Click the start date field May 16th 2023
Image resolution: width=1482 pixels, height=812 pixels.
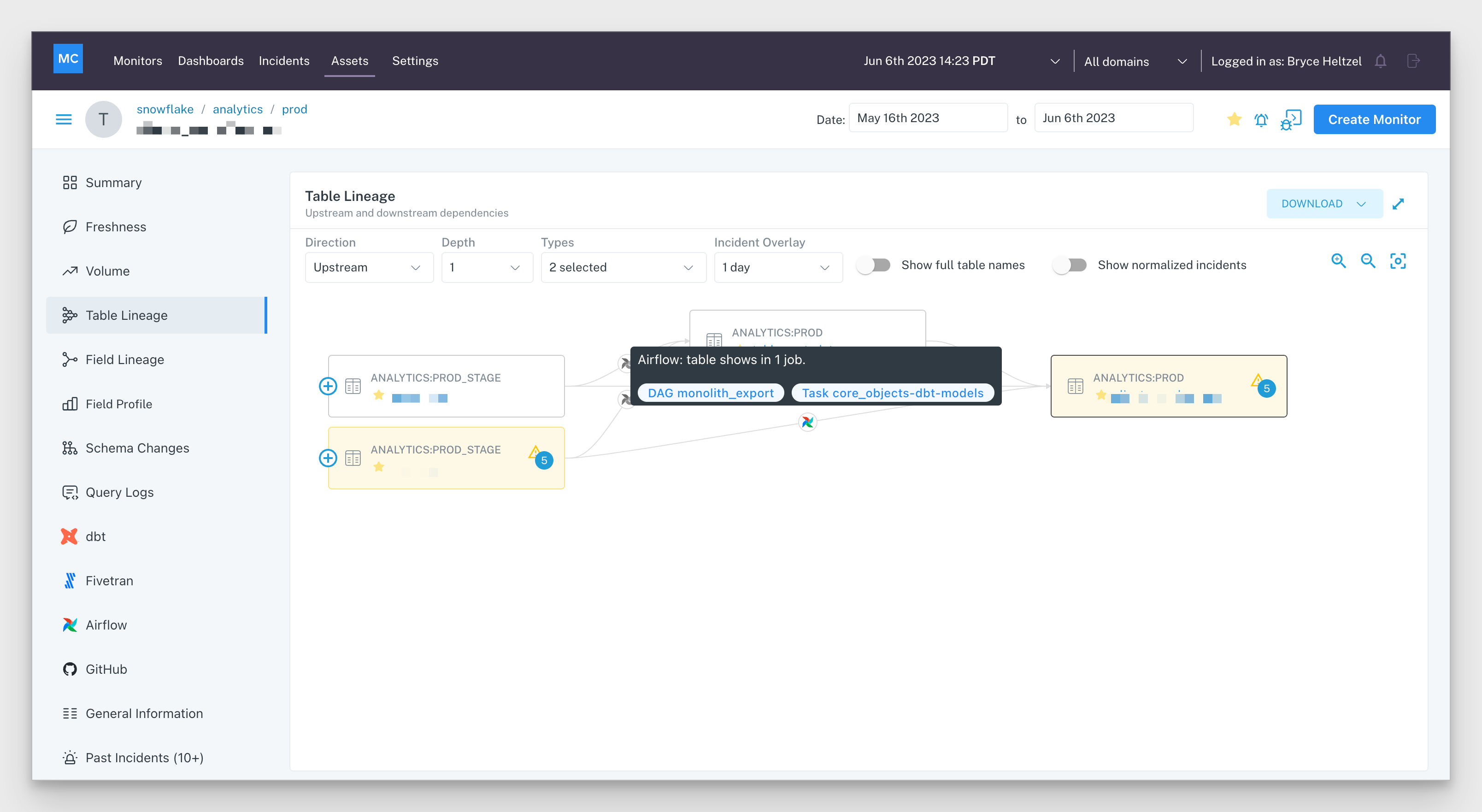[927, 118]
